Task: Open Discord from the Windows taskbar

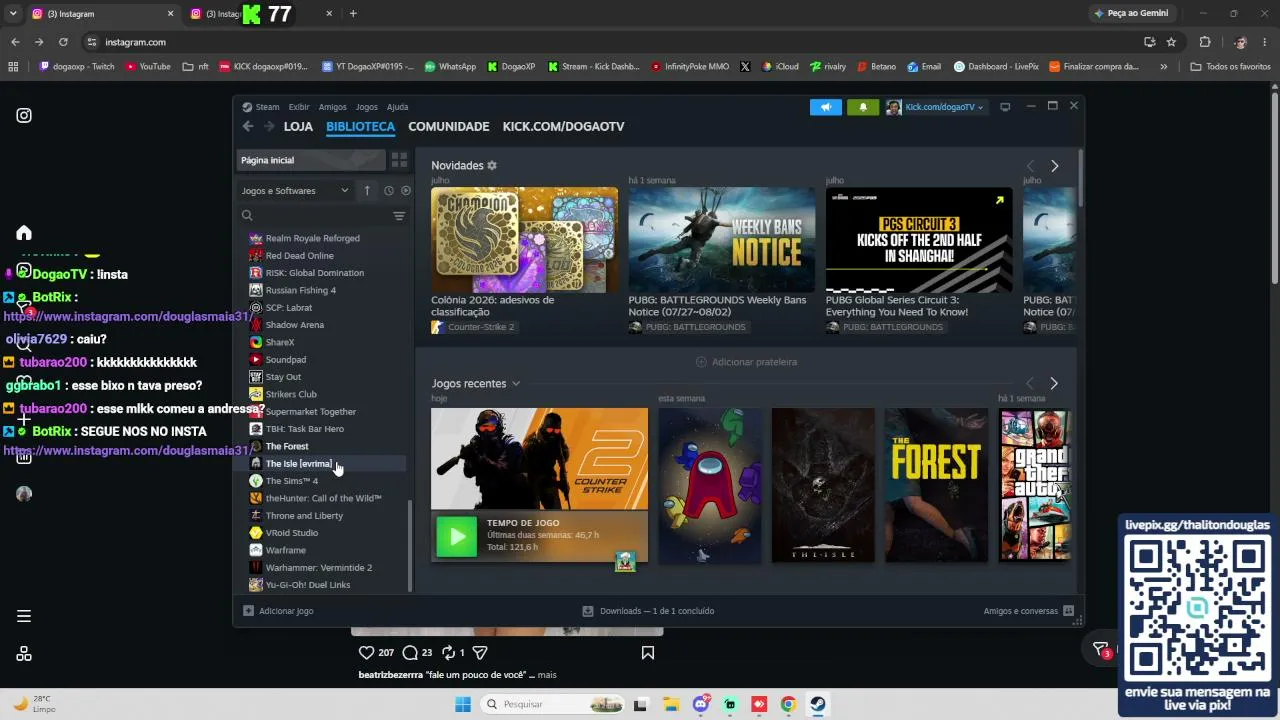Action: (701, 704)
